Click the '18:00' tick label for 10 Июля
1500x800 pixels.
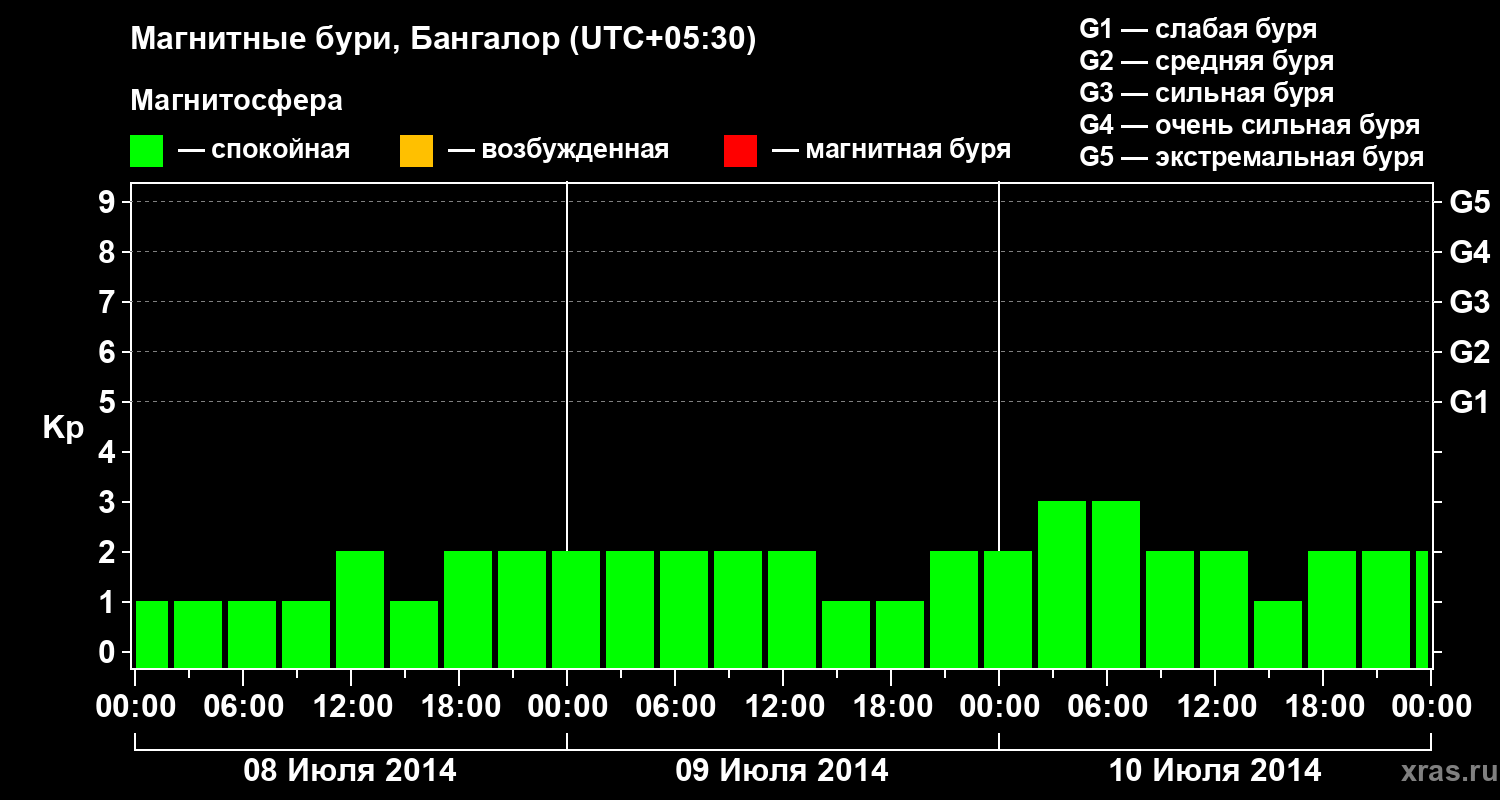click(x=1324, y=706)
